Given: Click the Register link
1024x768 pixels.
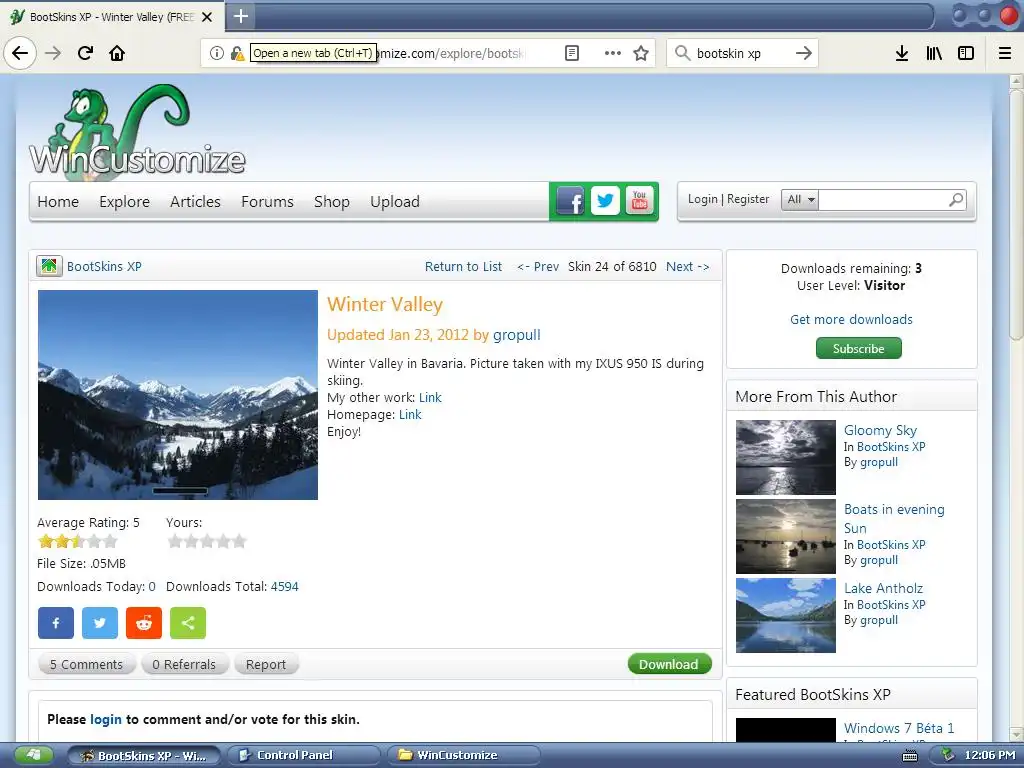Looking at the screenshot, I should [748, 199].
